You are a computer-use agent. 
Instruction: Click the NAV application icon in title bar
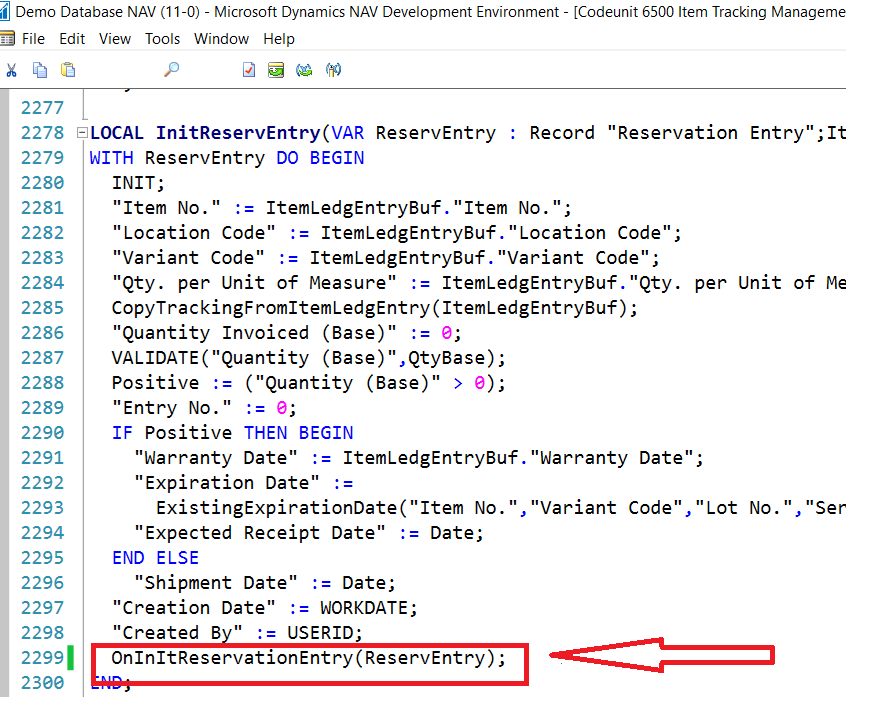pyautogui.click(x=4, y=11)
